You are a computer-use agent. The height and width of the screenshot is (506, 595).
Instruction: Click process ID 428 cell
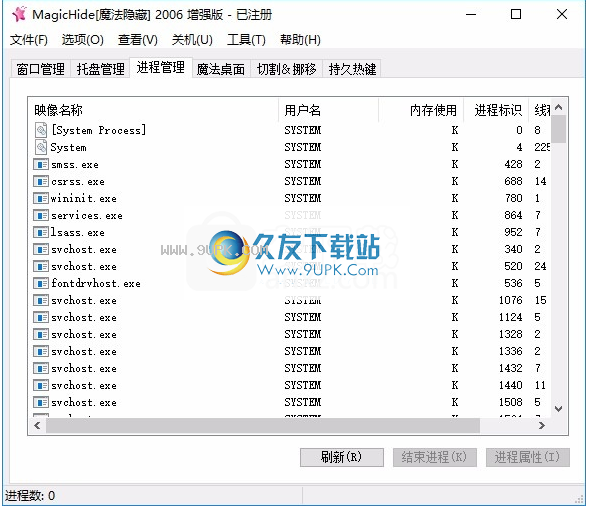513,164
